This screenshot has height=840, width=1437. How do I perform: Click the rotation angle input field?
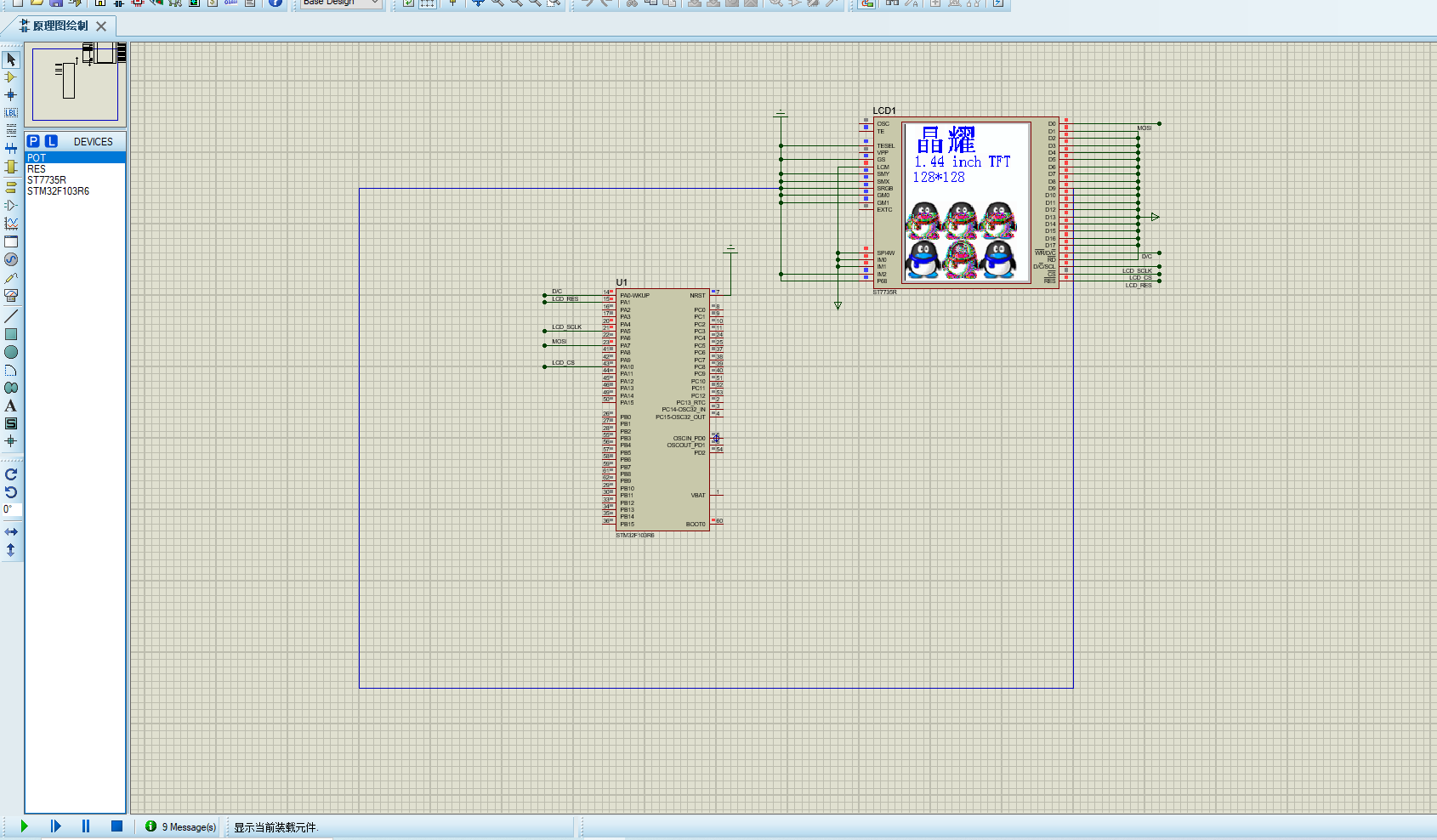coord(11,509)
